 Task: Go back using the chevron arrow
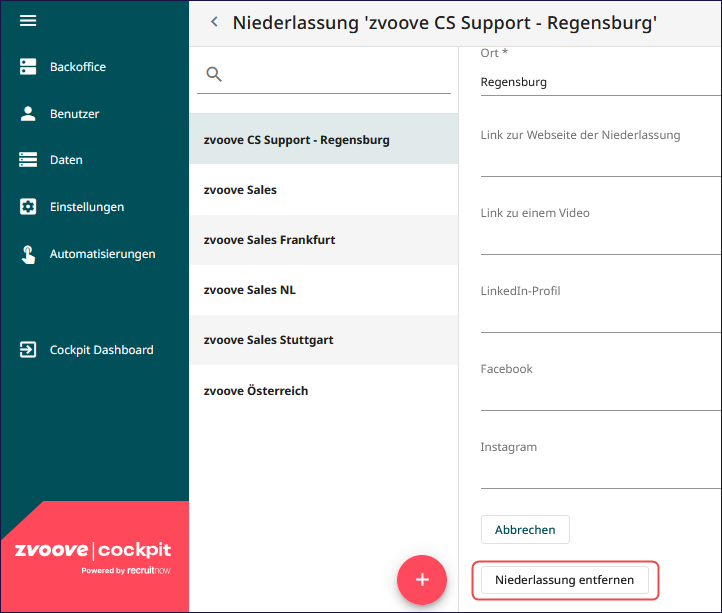(x=214, y=22)
